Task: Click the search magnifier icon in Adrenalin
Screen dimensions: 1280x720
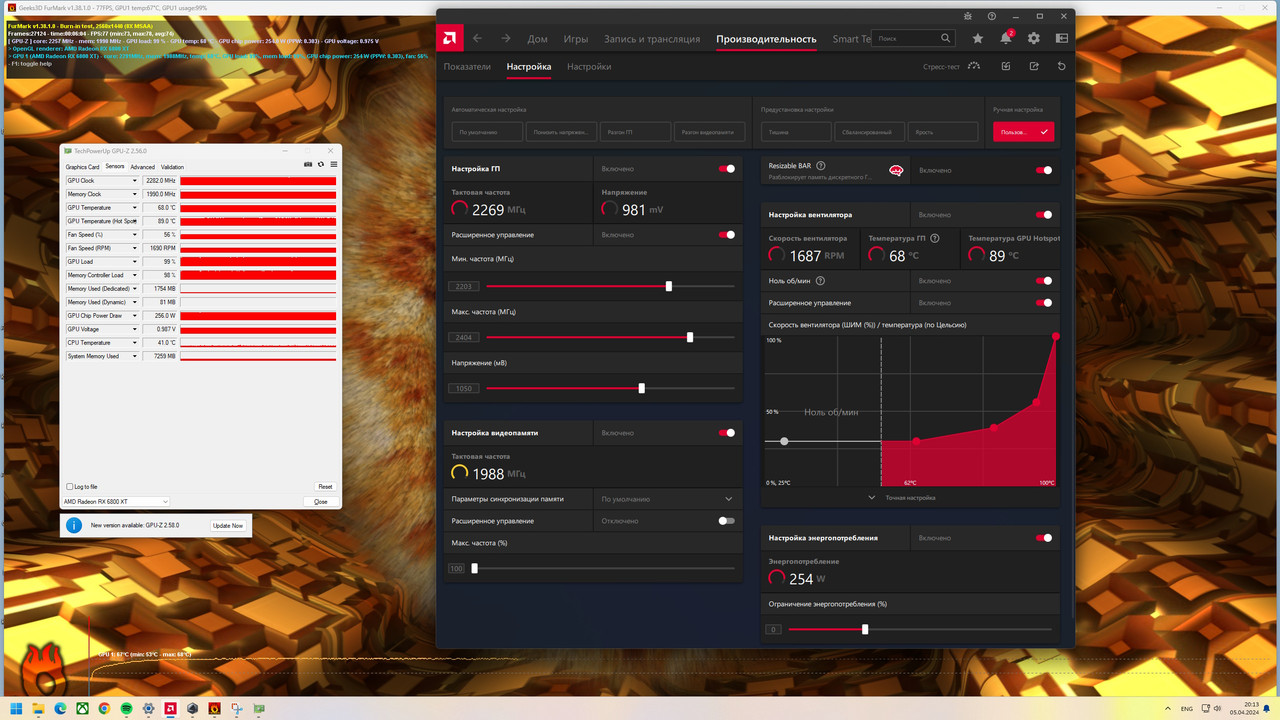Action: pyautogui.click(x=945, y=38)
